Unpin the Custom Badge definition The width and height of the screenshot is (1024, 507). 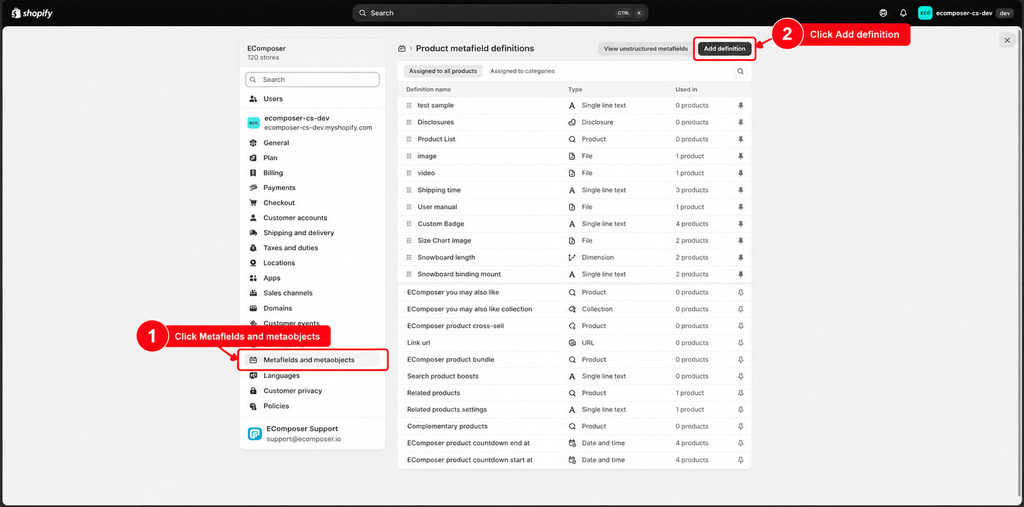click(741, 223)
